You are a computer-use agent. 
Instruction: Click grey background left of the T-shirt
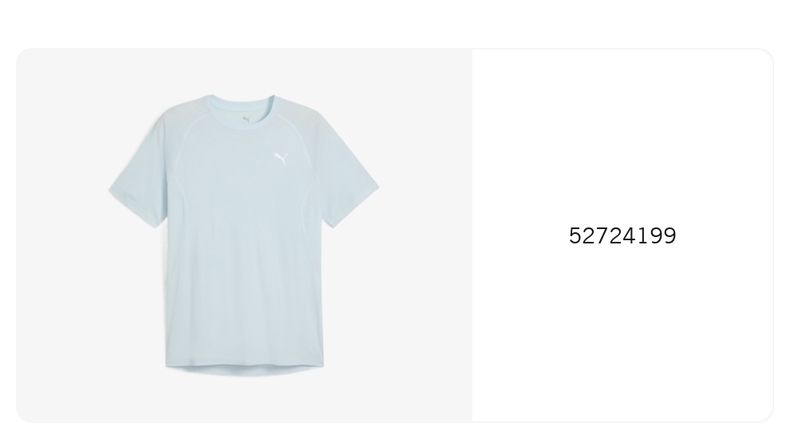pyautogui.click(x=60, y=235)
